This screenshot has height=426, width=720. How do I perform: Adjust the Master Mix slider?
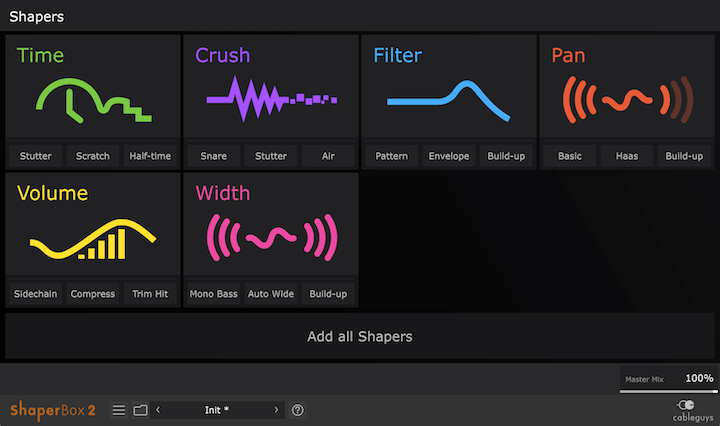point(669,392)
